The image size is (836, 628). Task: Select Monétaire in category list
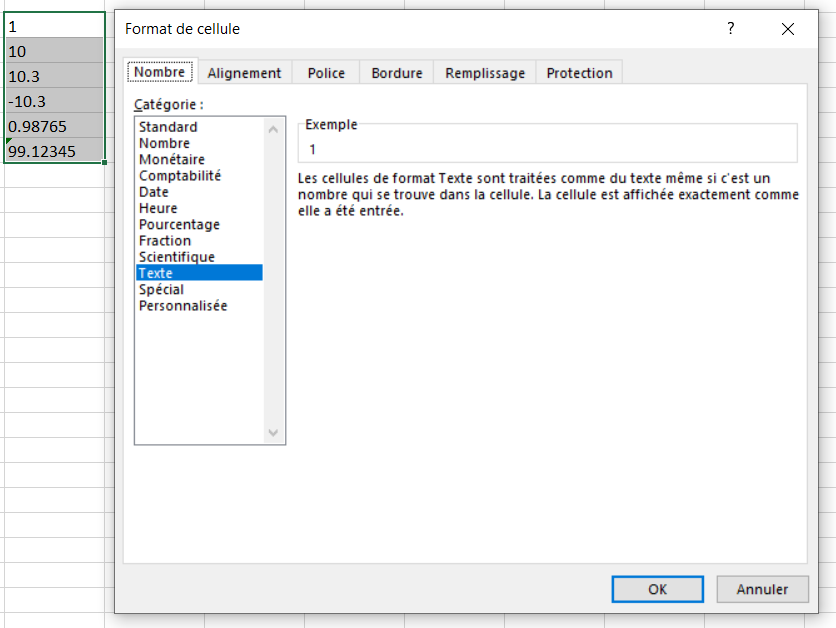[x=172, y=159]
